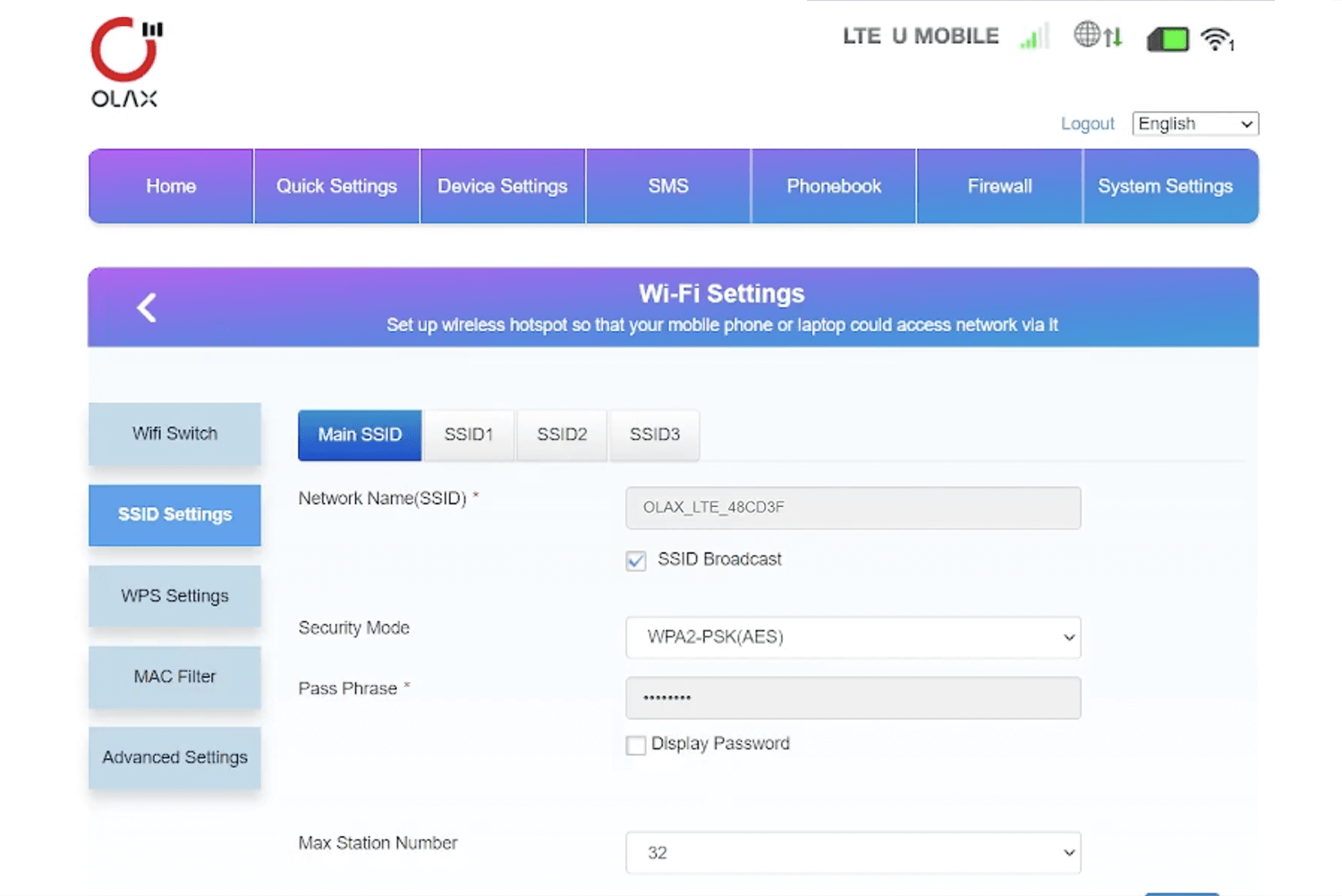Go back using the left arrow icon
The image size is (1342, 896).
click(x=147, y=308)
